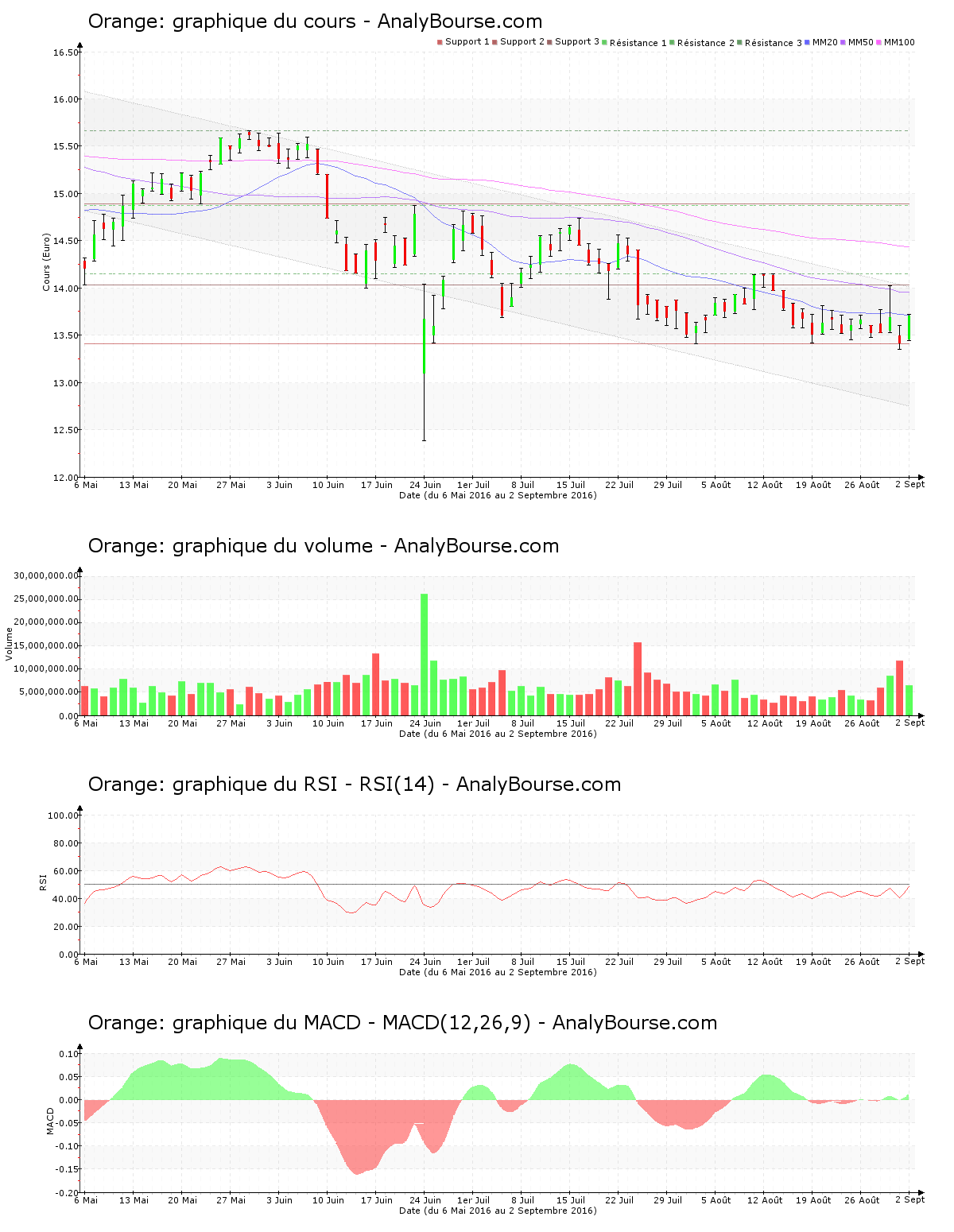The height and width of the screenshot is (1232, 954).
Task: Select the Support 2 legend label
Action: [522, 42]
